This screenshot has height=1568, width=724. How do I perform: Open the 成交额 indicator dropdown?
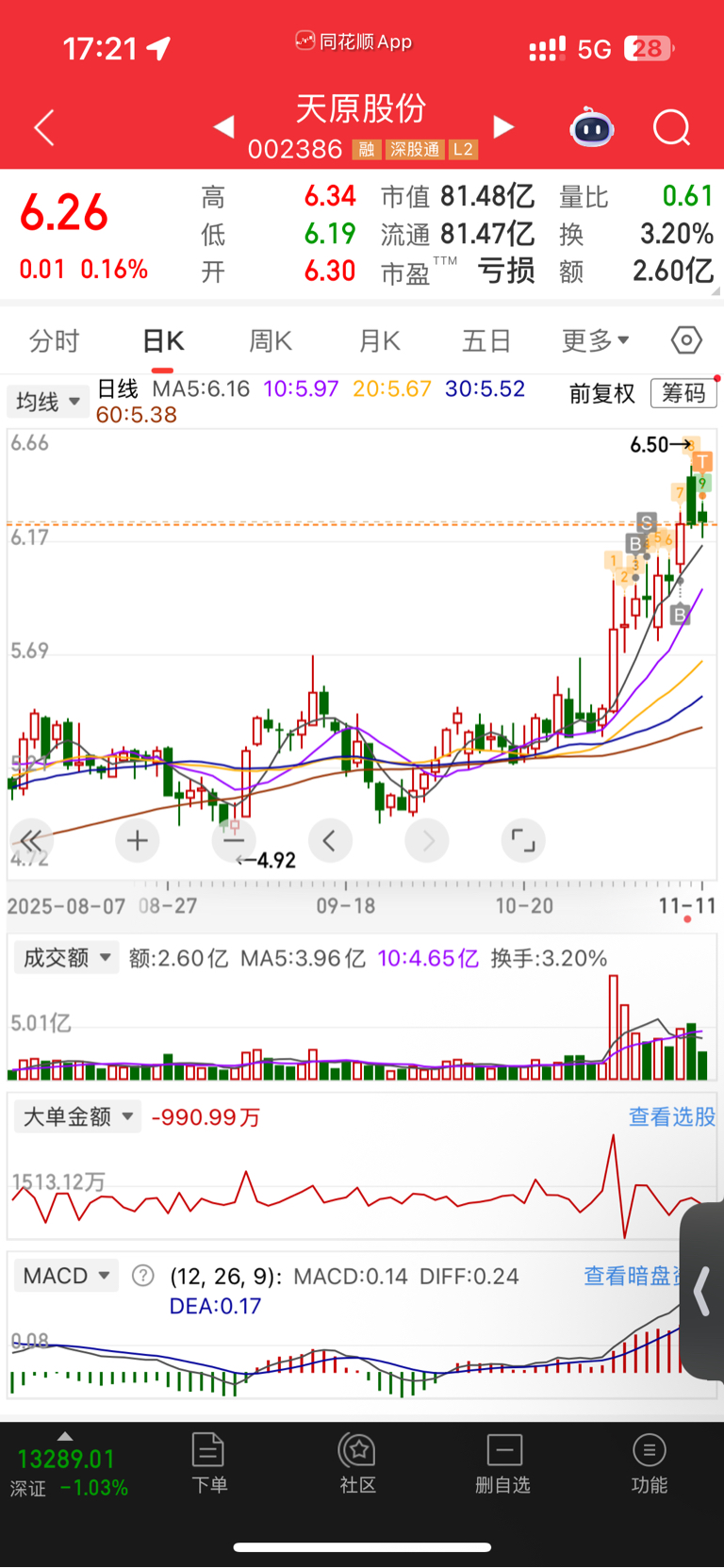[66, 958]
